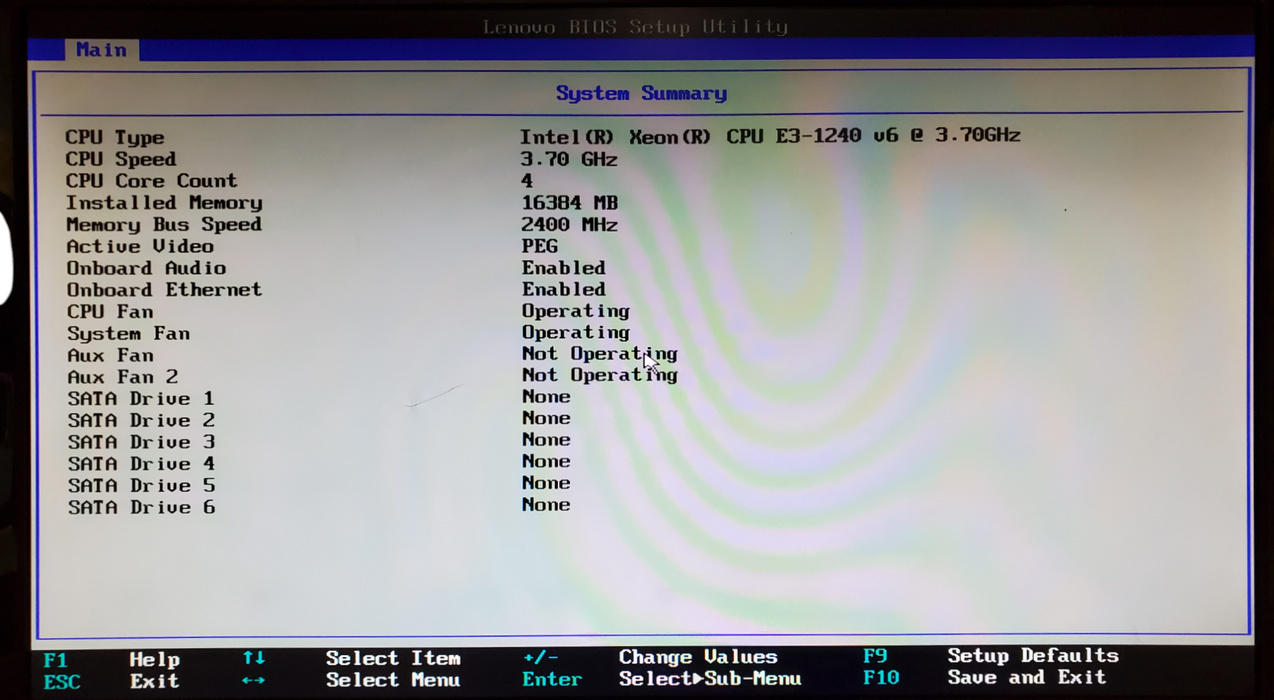Click the SATA Drive 3 label
This screenshot has height=700, width=1274.
coord(141,442)
